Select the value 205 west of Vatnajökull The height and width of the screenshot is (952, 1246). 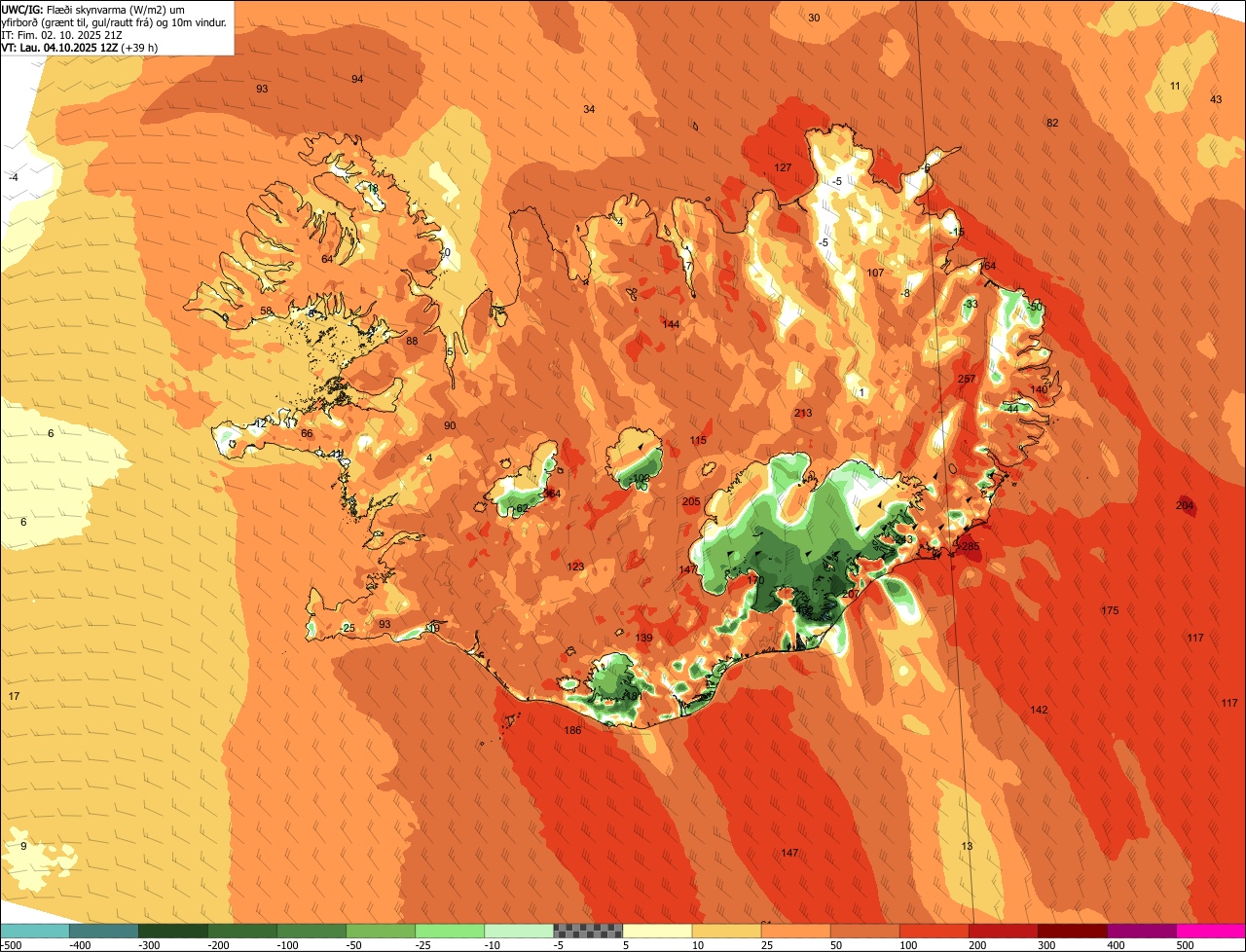[x=691, y=501]
